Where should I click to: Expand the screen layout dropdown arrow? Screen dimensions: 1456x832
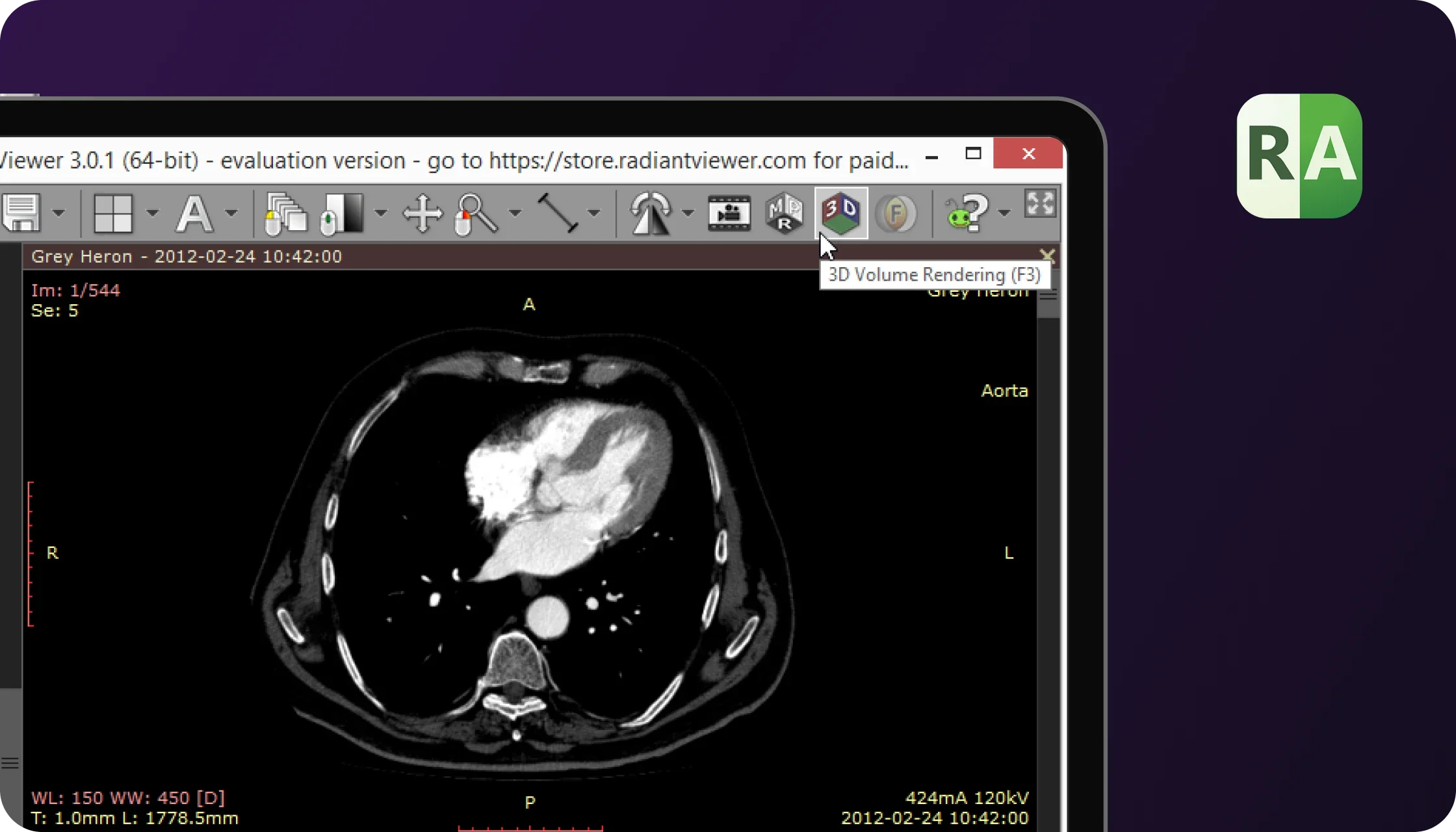pos(152,213)
